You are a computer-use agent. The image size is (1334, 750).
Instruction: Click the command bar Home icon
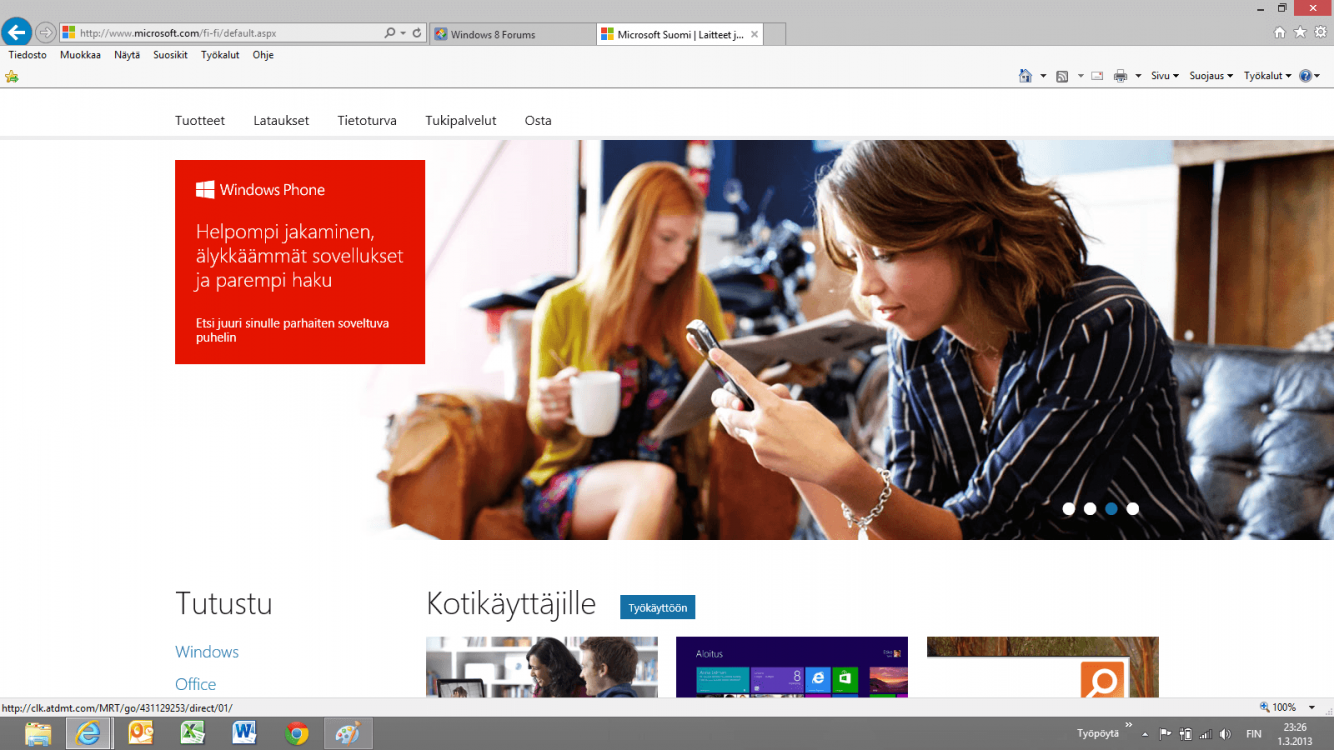[1025, 76]
